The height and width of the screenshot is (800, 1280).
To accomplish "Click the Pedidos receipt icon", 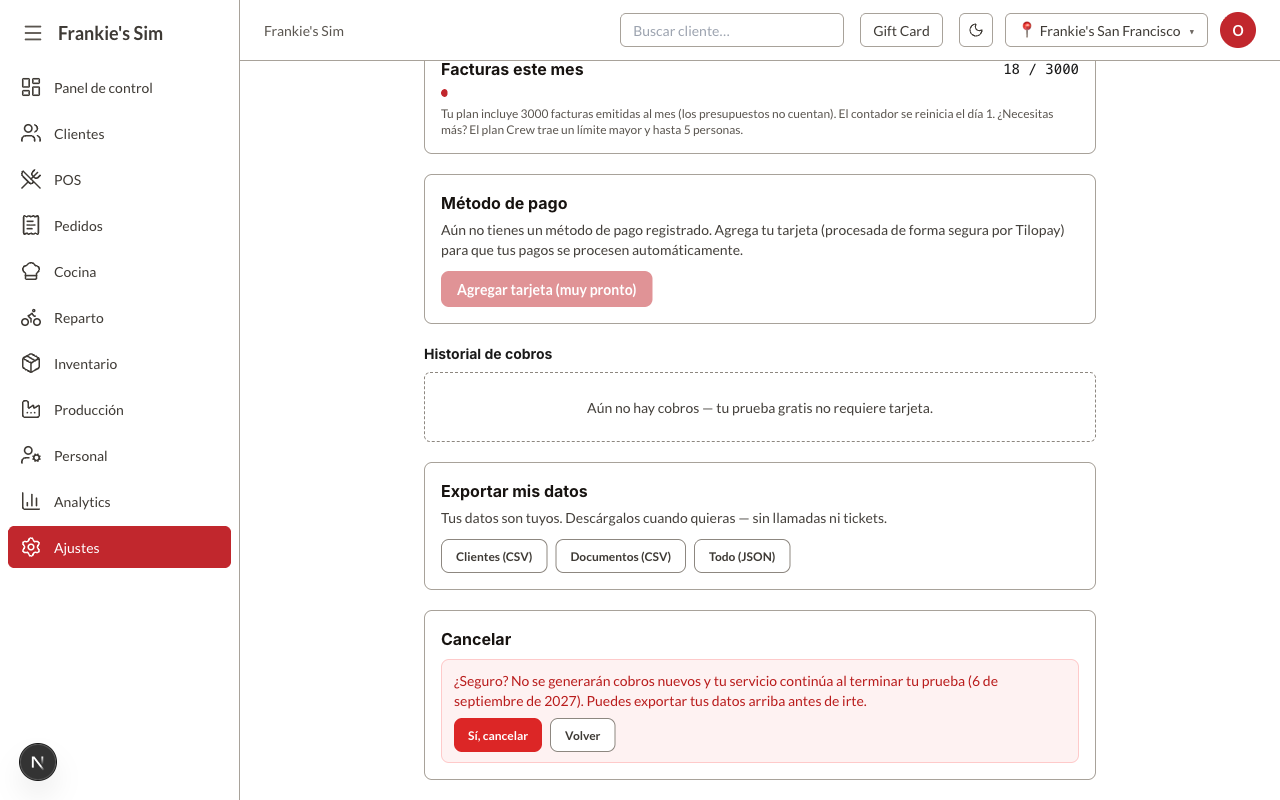I will click(x=31, y=225).
